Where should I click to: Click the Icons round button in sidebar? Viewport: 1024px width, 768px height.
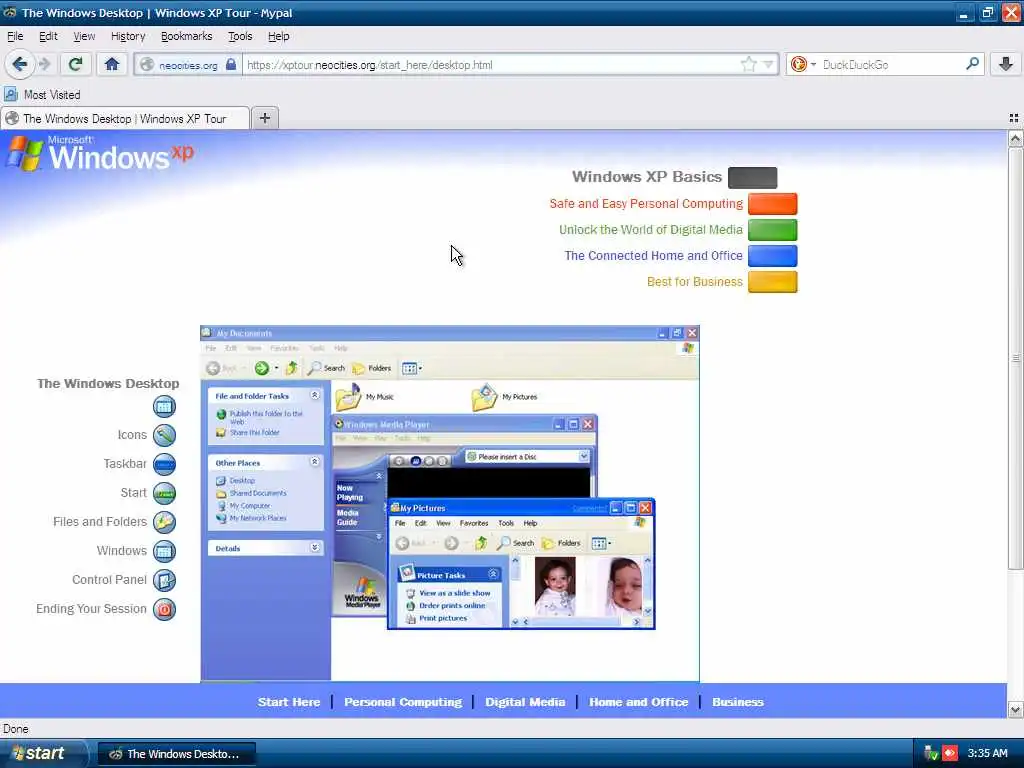pos(165,435)
